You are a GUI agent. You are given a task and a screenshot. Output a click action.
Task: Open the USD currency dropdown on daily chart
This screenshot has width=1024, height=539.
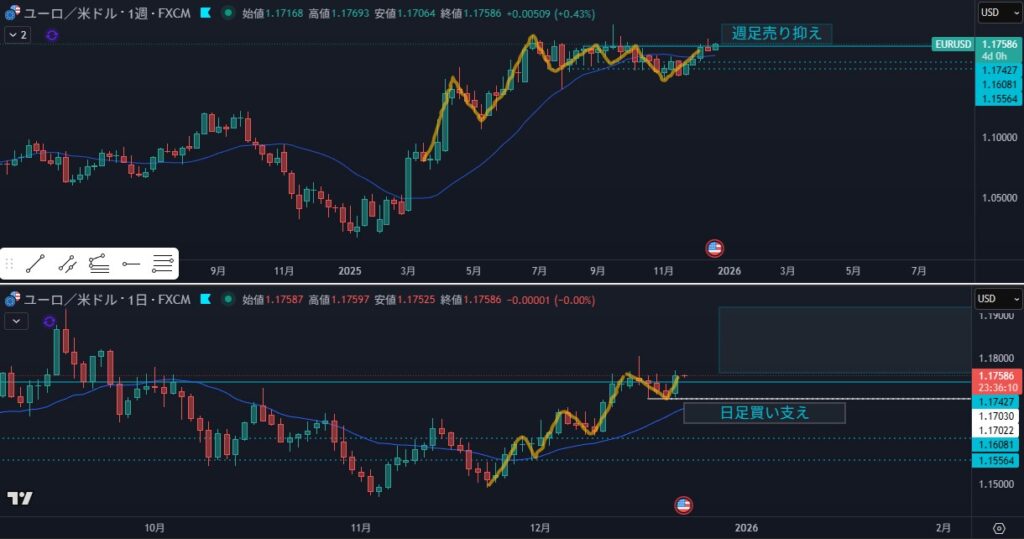tap(998, 299)
